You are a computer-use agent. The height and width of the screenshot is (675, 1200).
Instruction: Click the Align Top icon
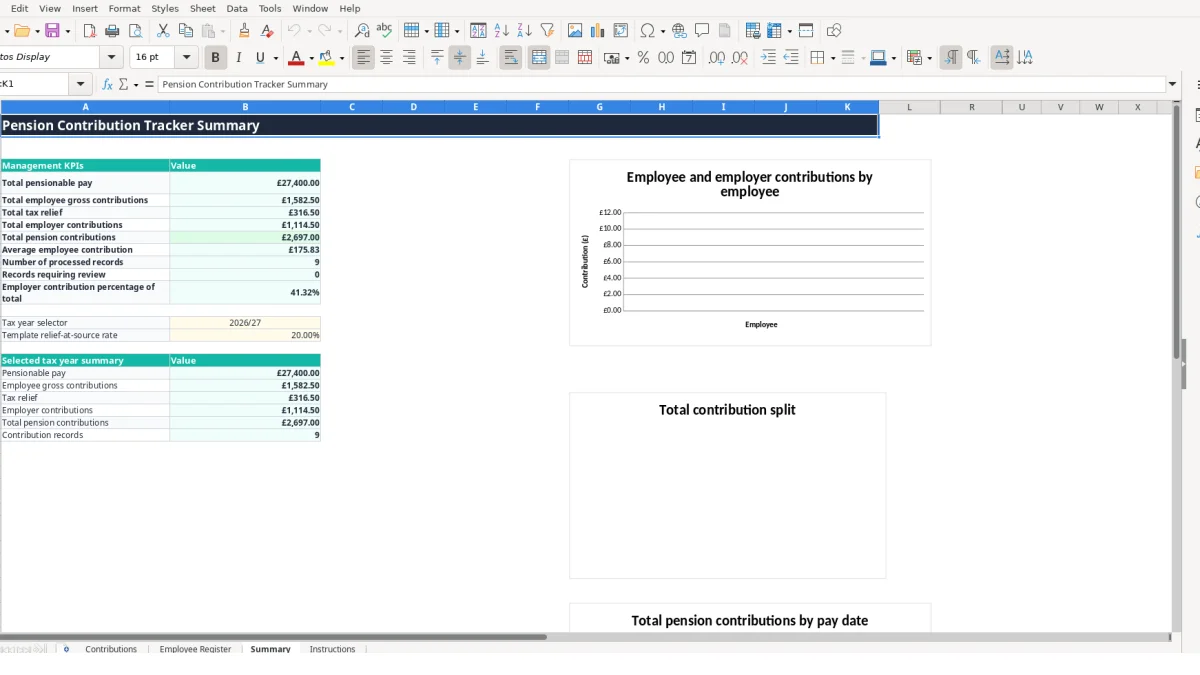(437, 58)
